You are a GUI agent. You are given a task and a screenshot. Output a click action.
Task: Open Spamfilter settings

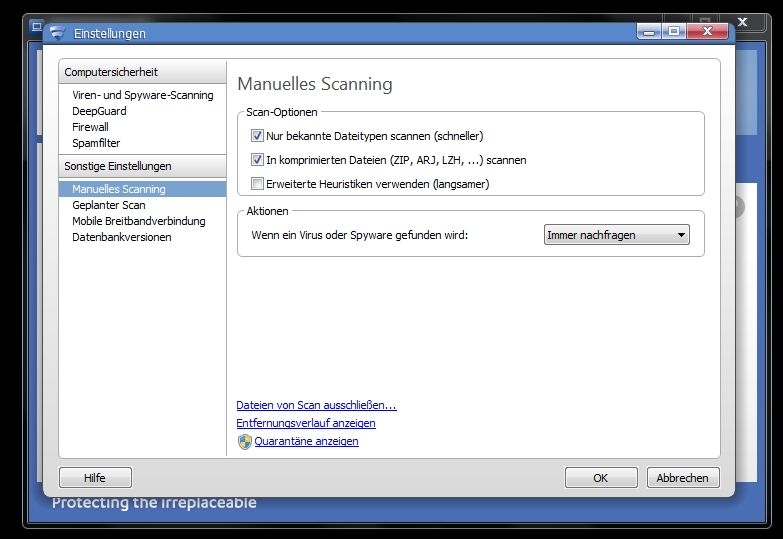96,143
